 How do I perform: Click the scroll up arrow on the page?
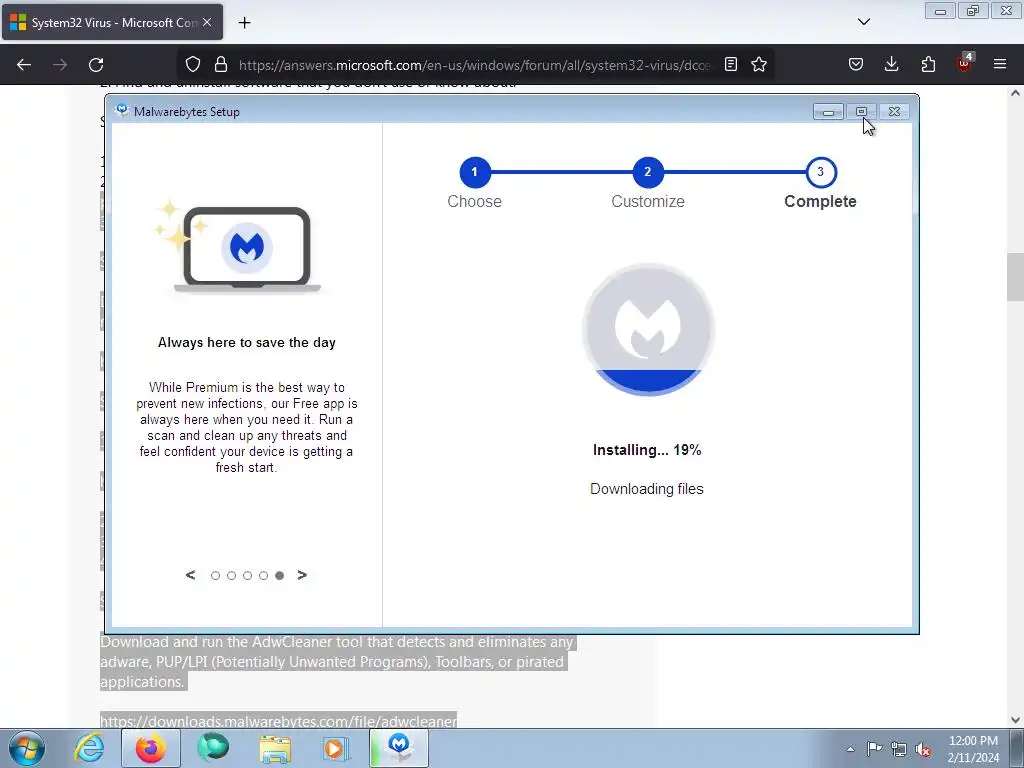[1015, 93]
